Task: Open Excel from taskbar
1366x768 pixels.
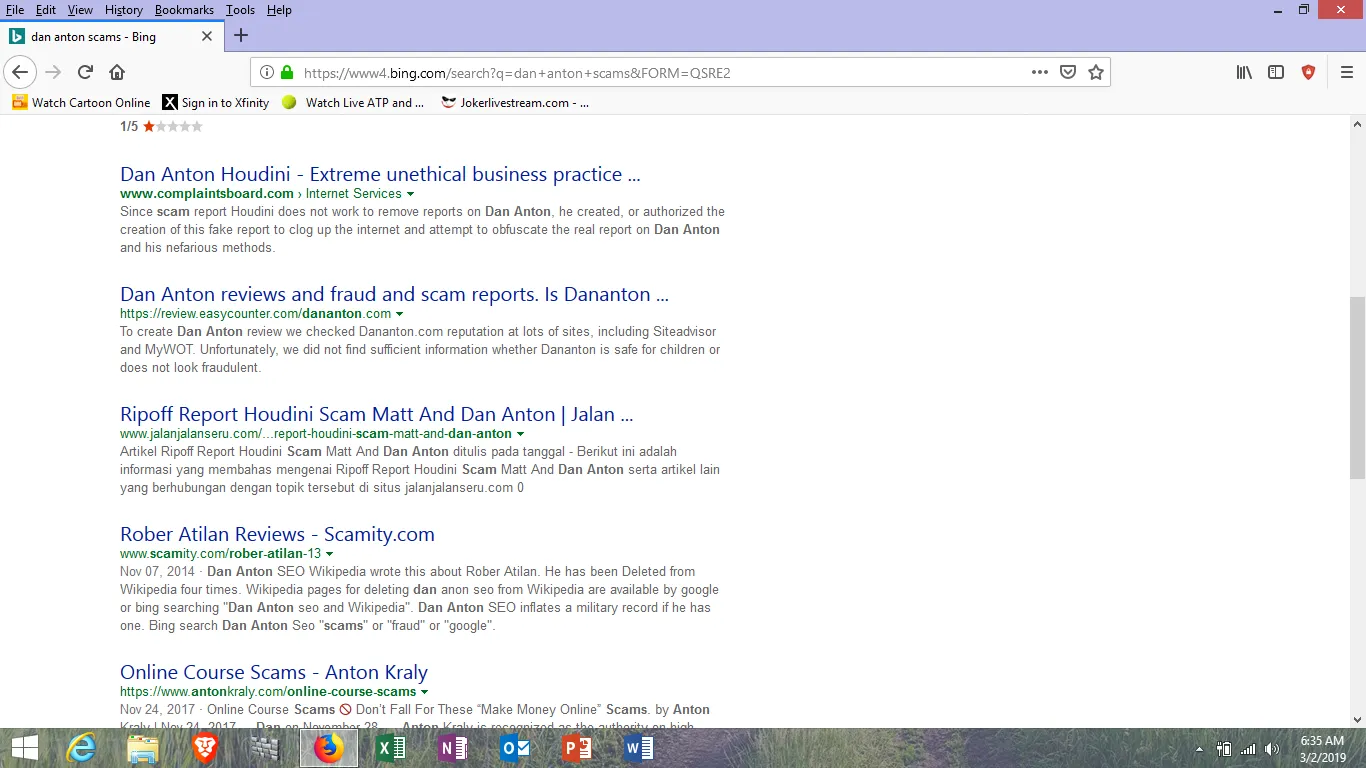Action: (x=391, y=748)
